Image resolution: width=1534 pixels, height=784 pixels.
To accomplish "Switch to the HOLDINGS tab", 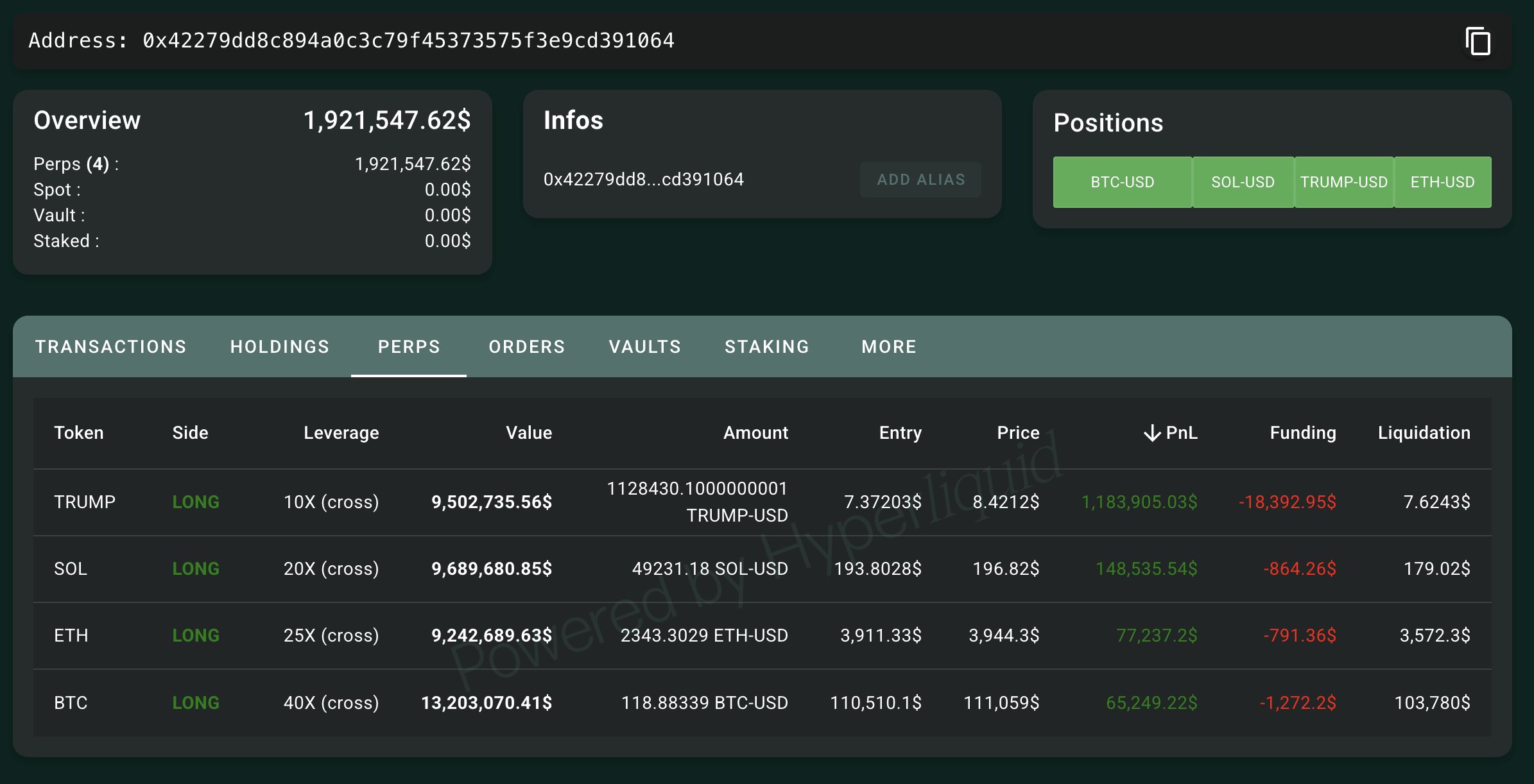I will (x=280, y=347).
